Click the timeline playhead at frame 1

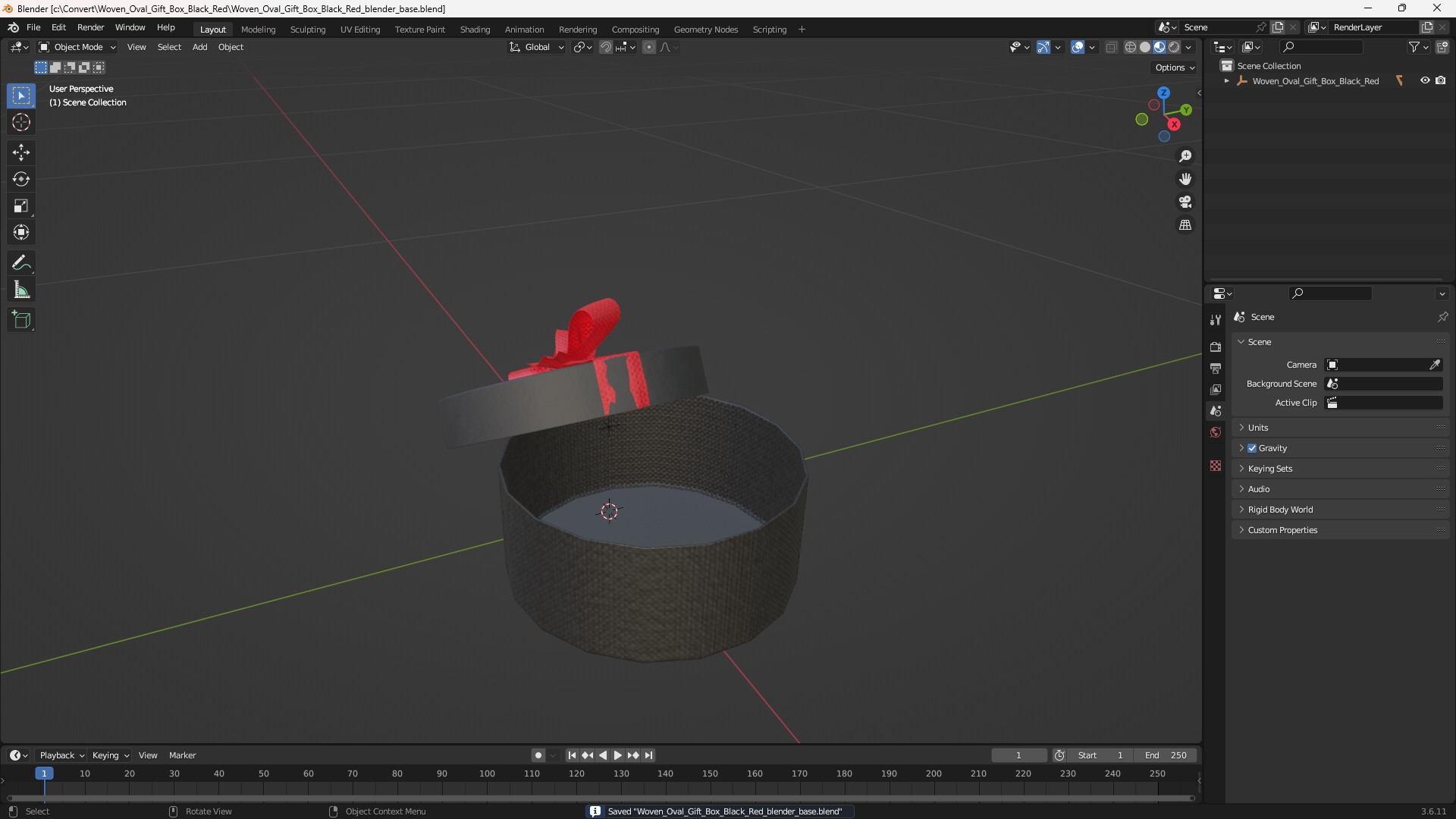(44, 773)
